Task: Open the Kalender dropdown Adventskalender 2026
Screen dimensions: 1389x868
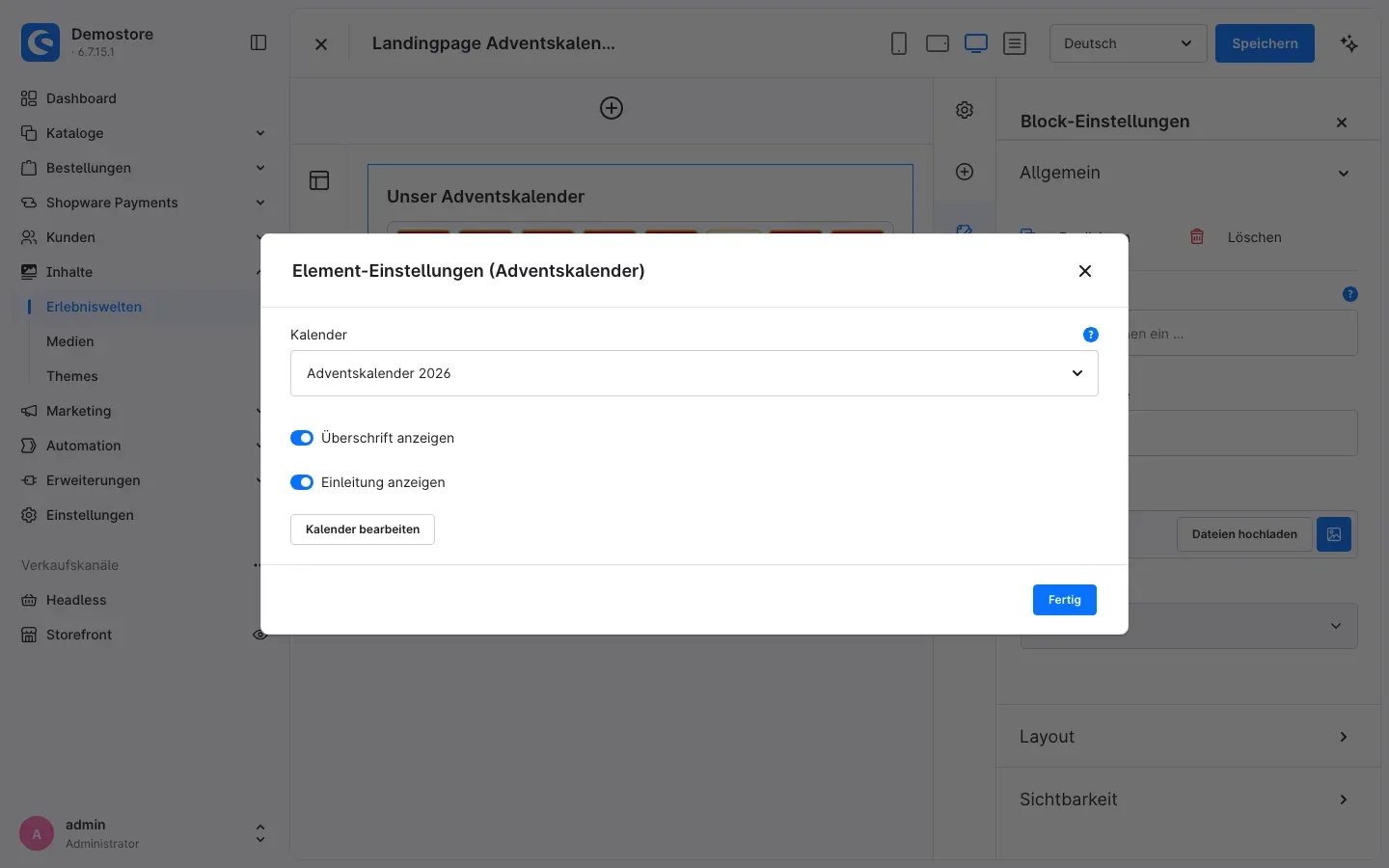Action: click(694, 373)
